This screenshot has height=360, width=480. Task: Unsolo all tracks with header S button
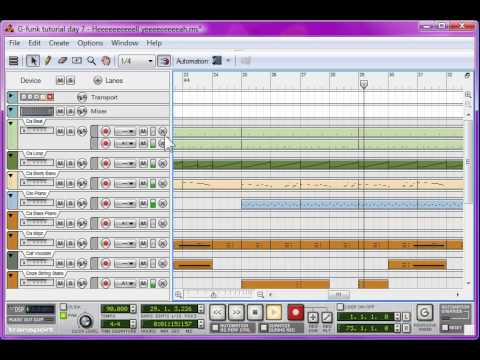(70, 80)
